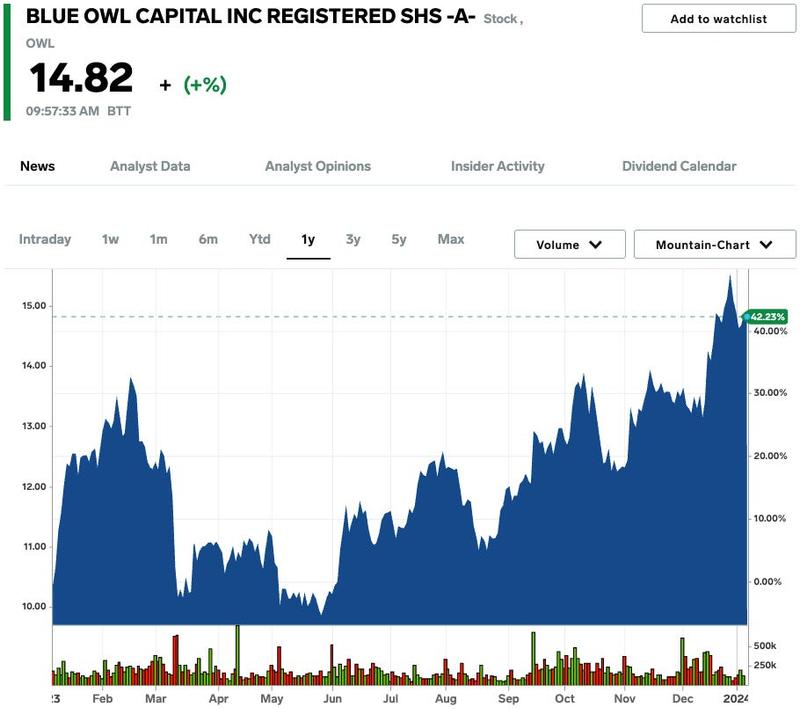800x709 pixels.
Task: Switch chart to the 3y range
Action: point(353,239)
